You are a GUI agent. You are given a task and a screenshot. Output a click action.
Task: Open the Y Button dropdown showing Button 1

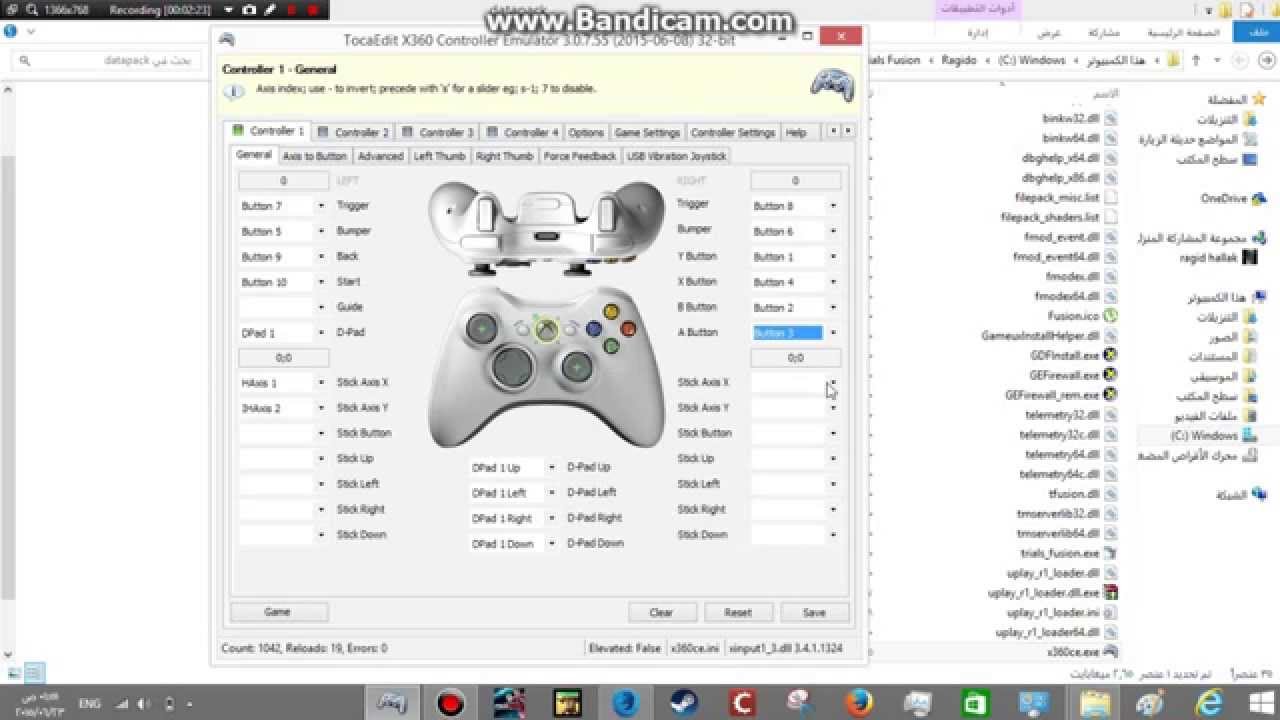833,257
